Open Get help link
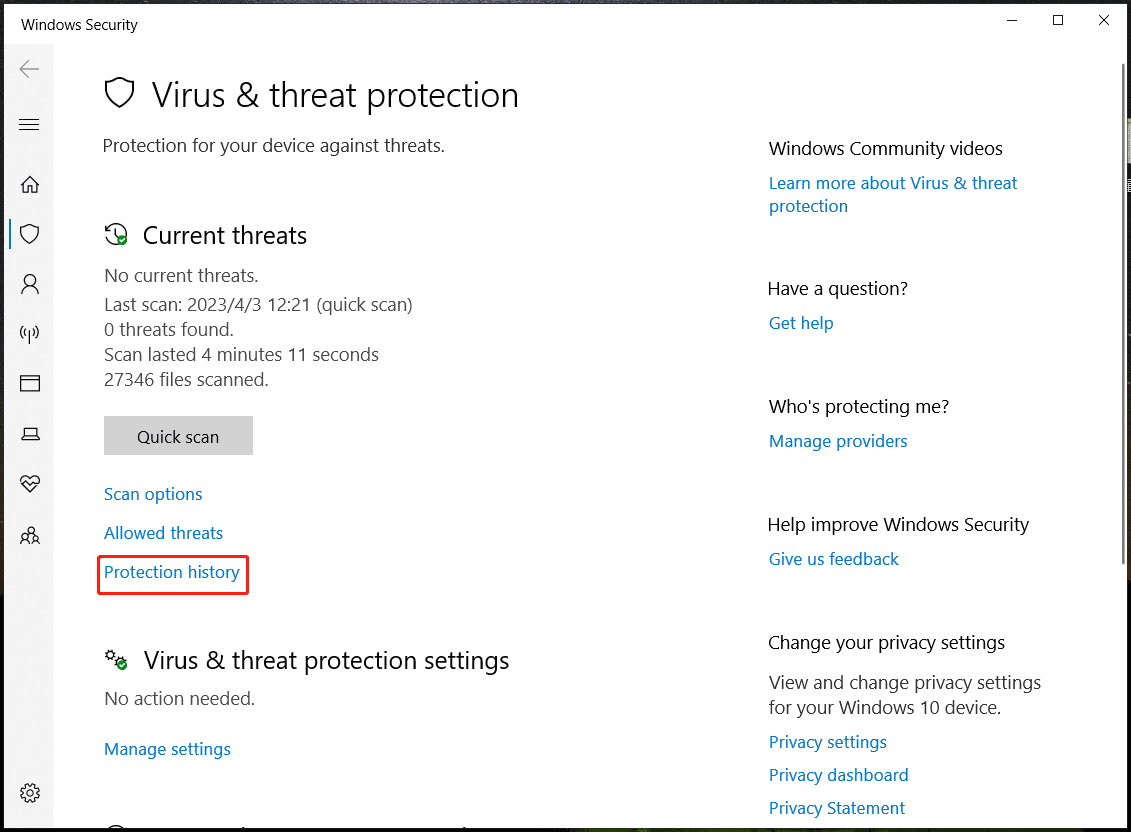 click(801, 323)
